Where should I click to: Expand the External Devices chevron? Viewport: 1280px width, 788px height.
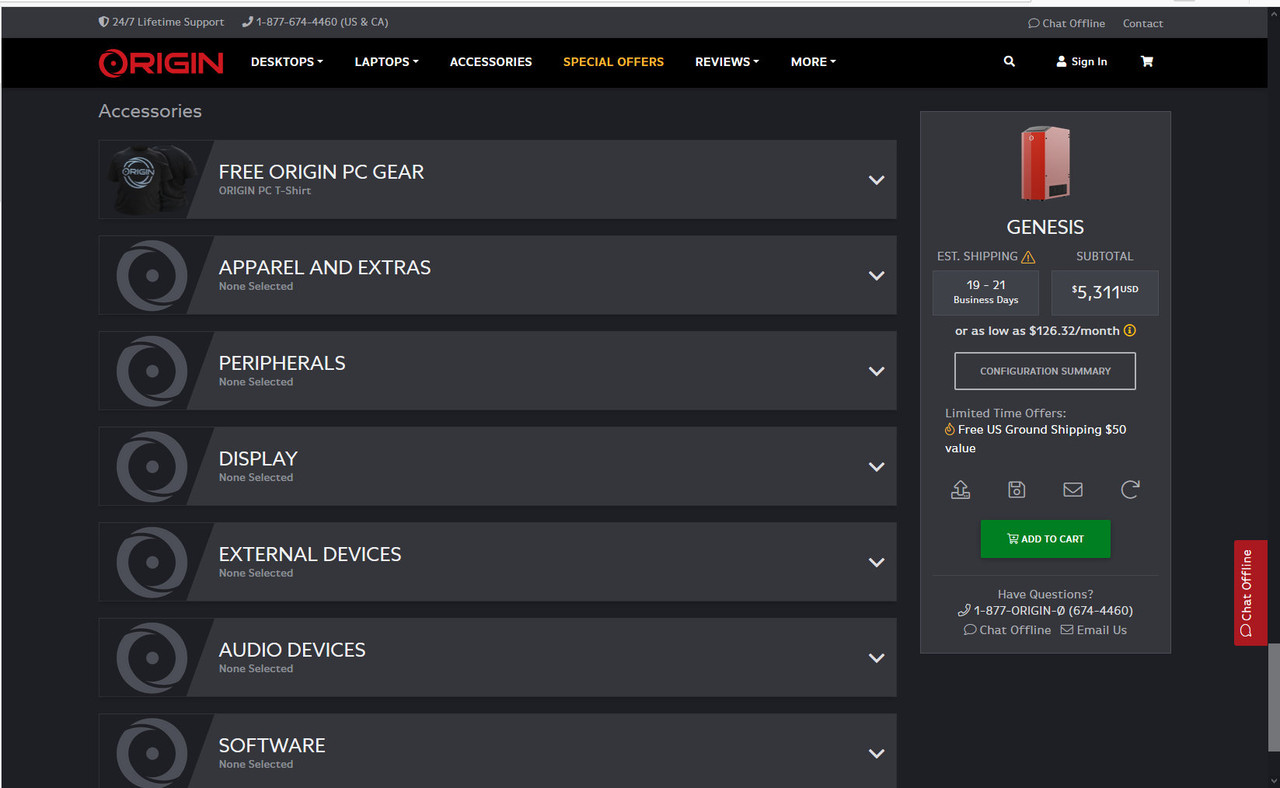(877, 562)
